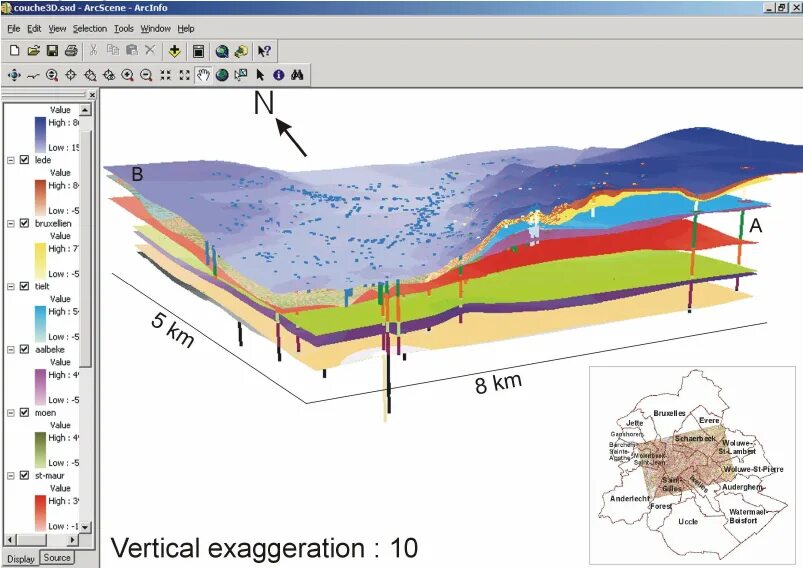Open the Window menu
The width and height of the screenshot is (803, 568).
pyautogui.click(x=156, y=29)
